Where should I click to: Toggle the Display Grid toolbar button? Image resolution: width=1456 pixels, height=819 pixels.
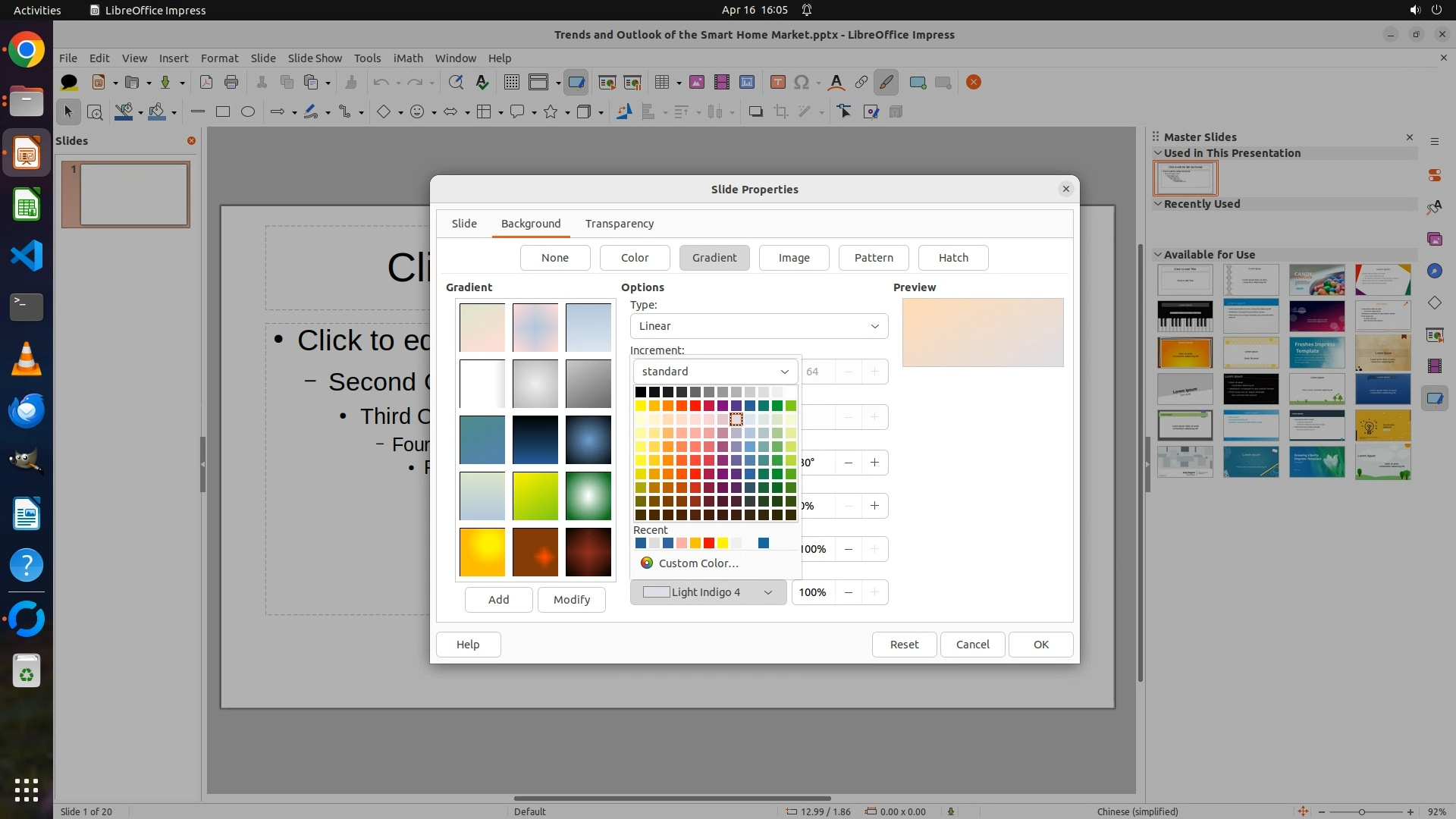[512, 83]
